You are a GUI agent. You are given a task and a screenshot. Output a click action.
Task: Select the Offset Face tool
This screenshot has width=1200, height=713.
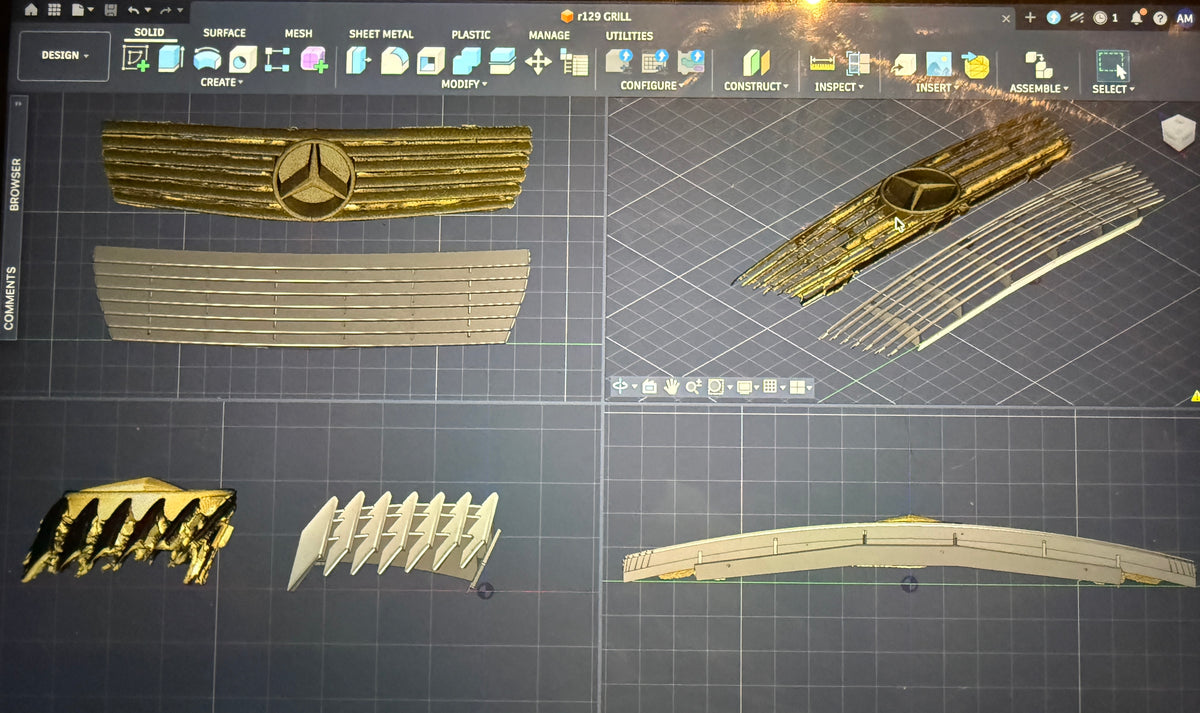[x=502, y=62]
